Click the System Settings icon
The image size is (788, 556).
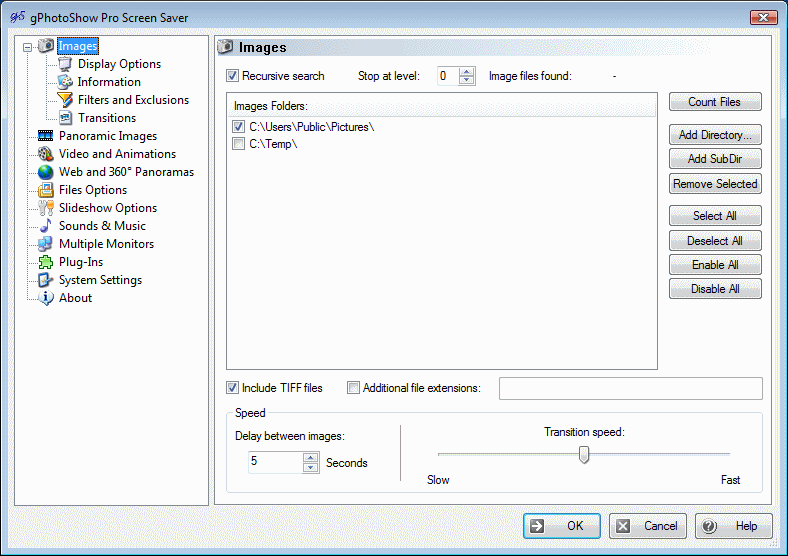click(x=46, y=280)
